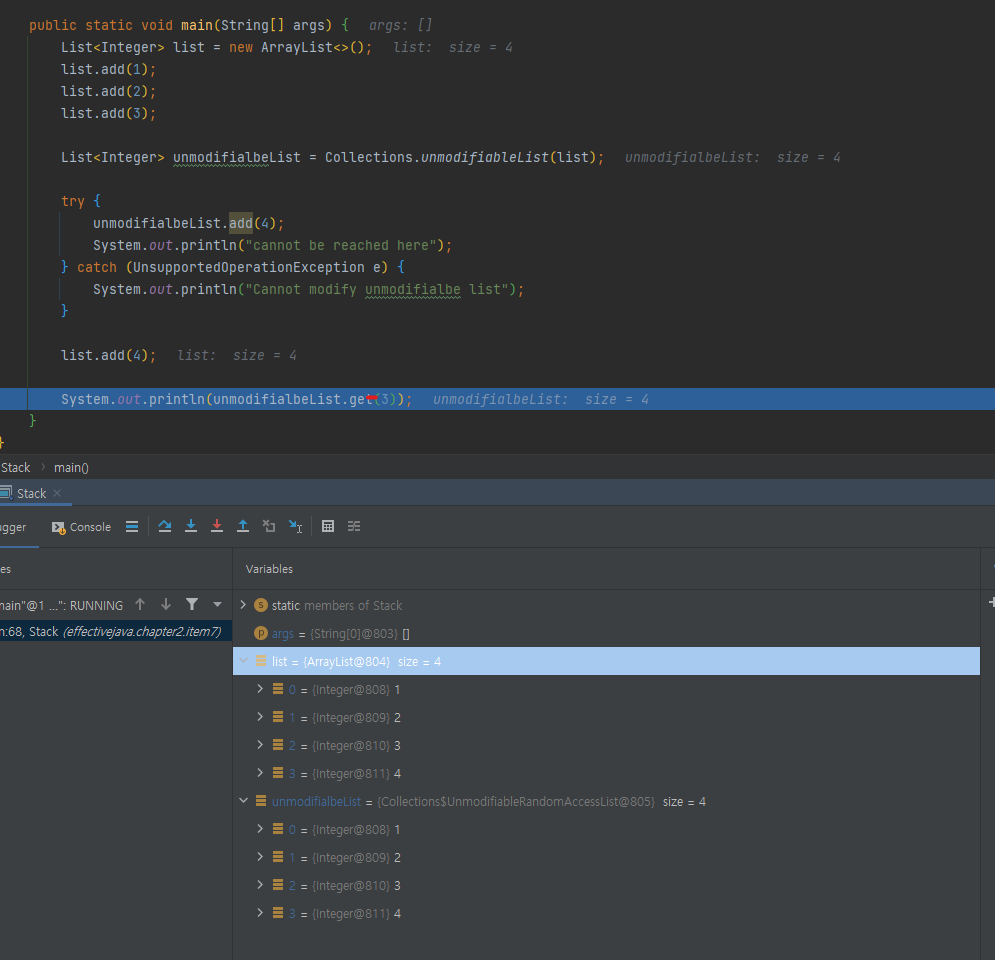
Task: Switch to the Debugger tab
Action: (13, 527)
